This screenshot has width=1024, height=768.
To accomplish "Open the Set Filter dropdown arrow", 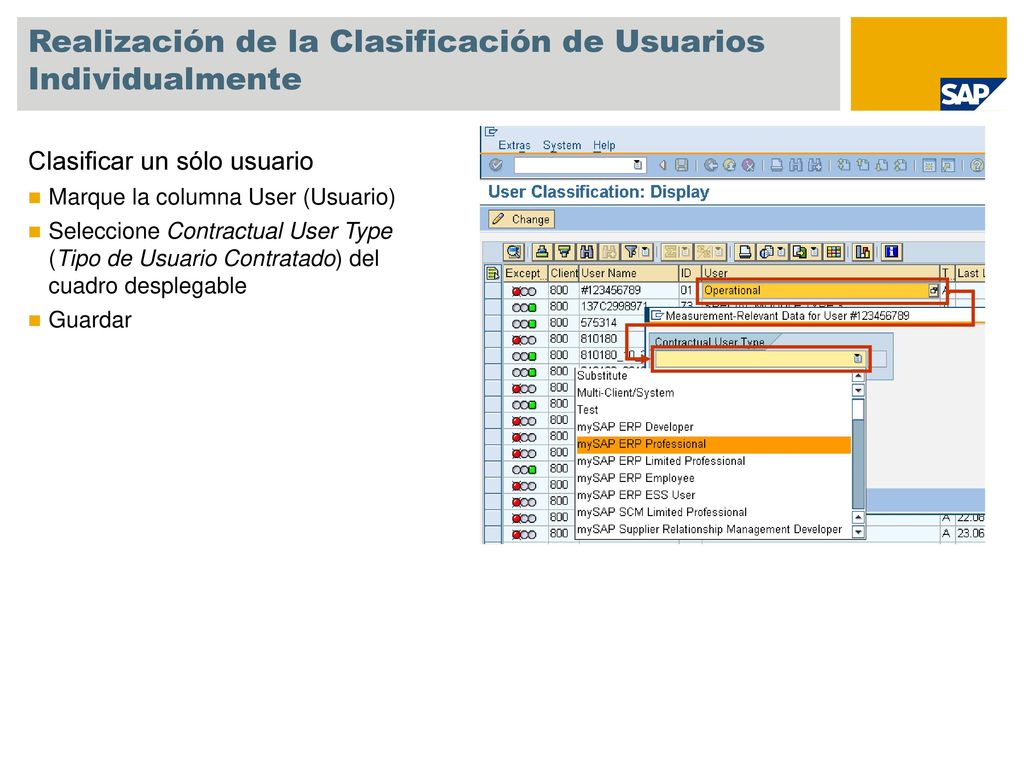I will pos(645,251).
